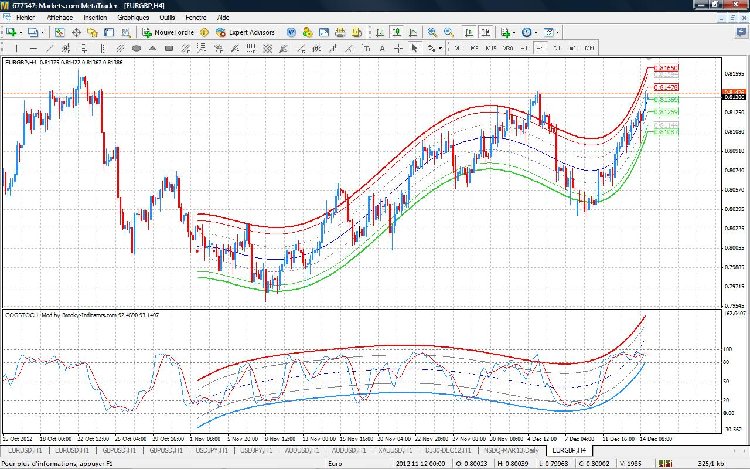750x469 pixels.
Task: Expand the new chart dropdown arrow
Action: (x=21, y=32)
